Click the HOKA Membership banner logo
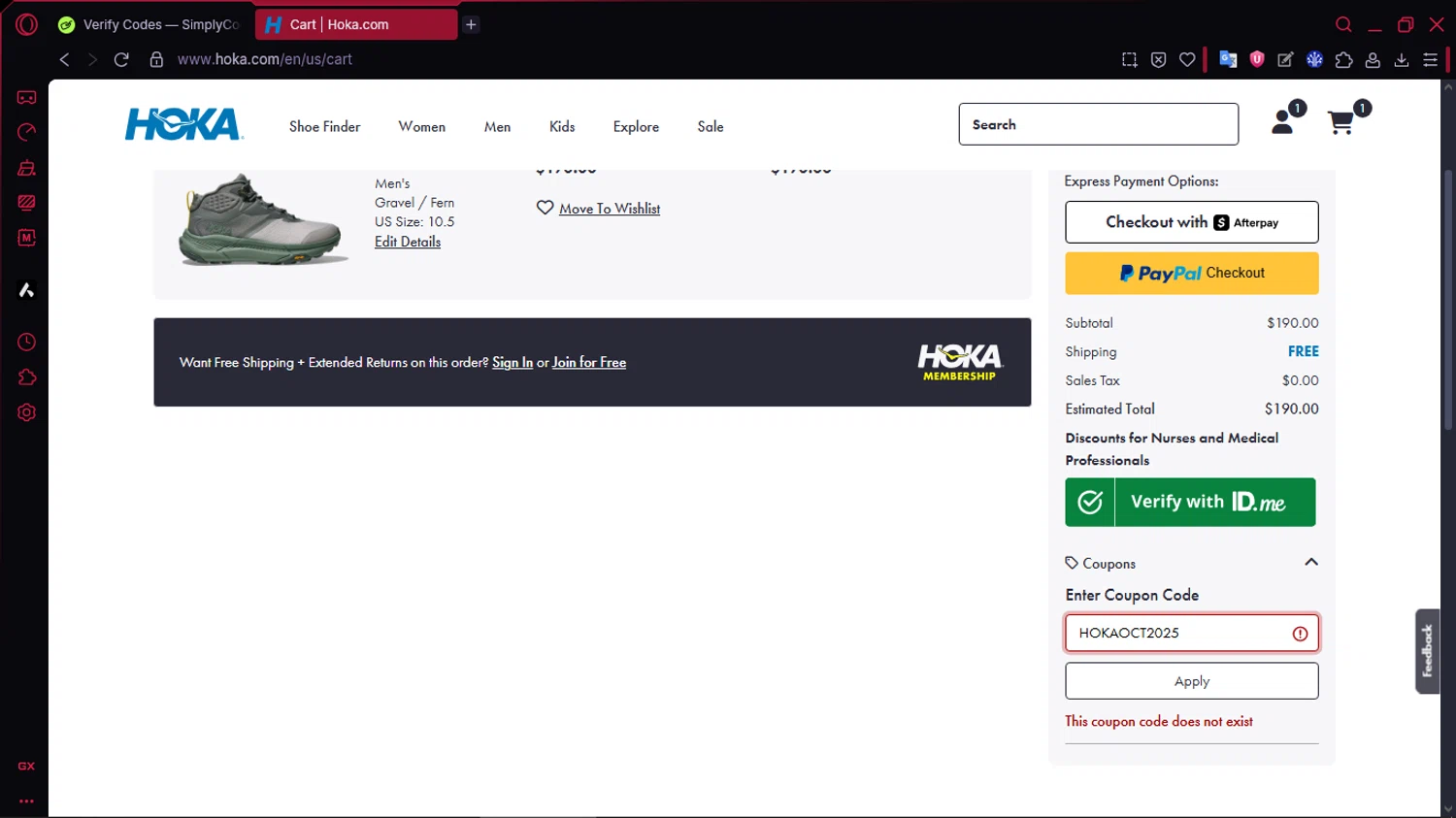 coord(960,362)
